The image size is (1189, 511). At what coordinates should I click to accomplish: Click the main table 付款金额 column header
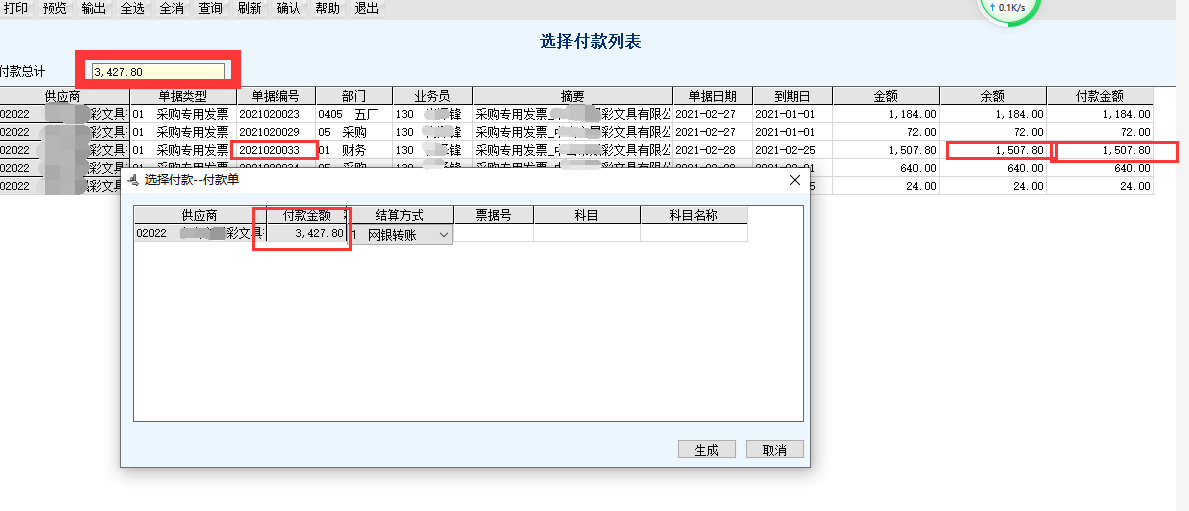(x=1100, y=96)
